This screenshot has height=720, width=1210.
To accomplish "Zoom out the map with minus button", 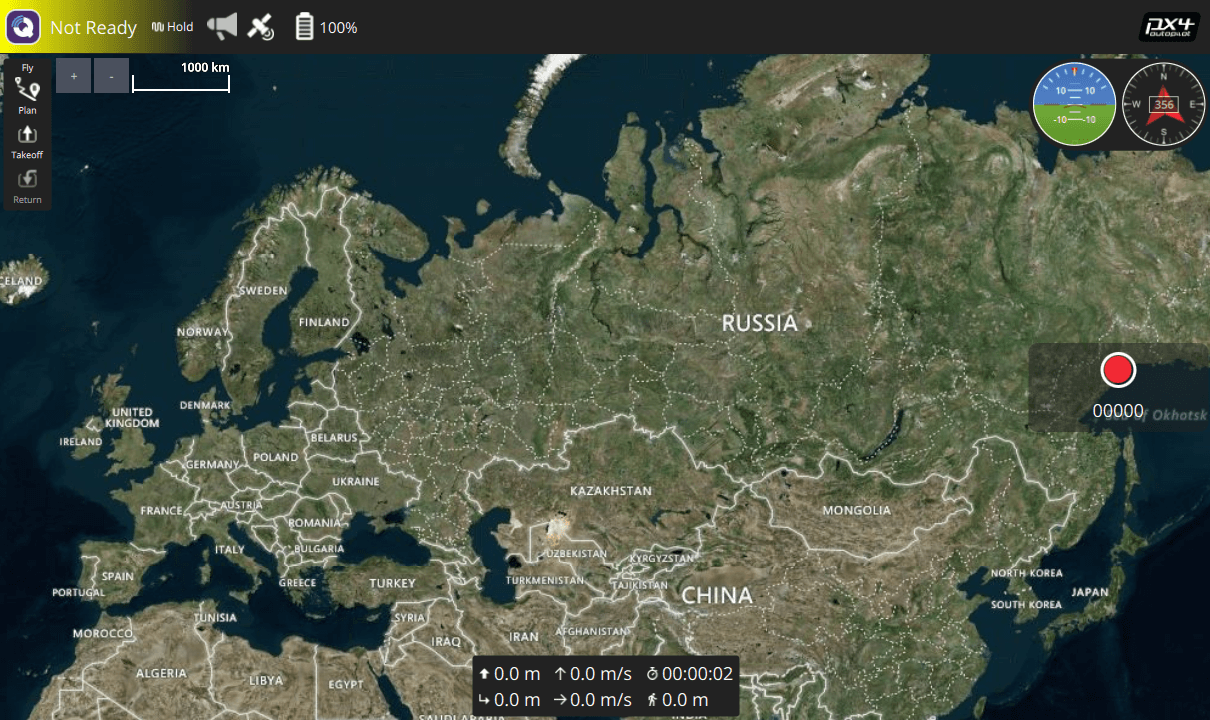I will tap(111, 76).
